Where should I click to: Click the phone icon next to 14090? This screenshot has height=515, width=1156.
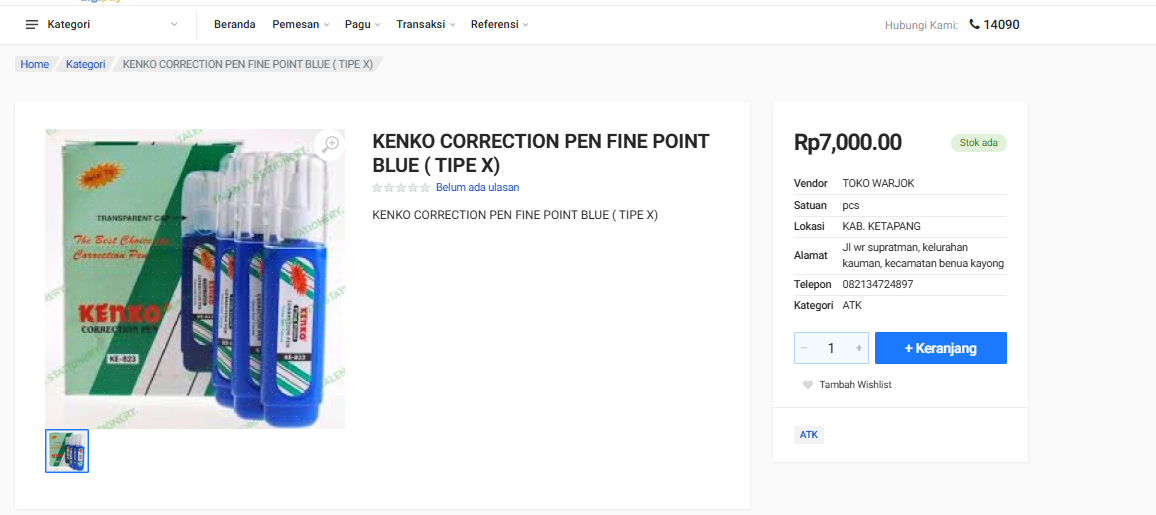click(974, 24)
